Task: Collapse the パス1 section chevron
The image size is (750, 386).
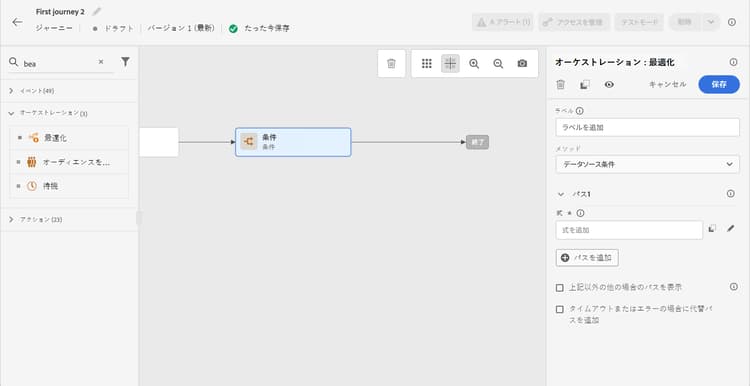Action: (561, 194)
